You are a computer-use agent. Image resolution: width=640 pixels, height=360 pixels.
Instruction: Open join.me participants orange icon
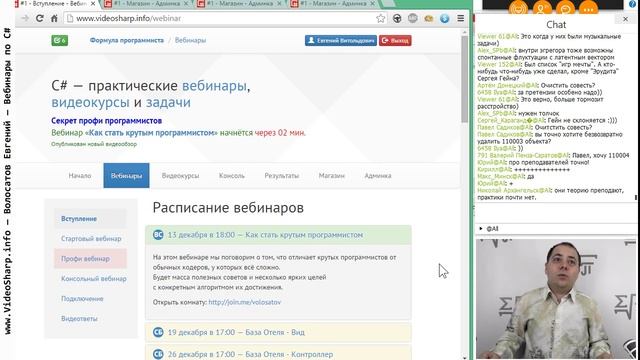pos(542,7)
